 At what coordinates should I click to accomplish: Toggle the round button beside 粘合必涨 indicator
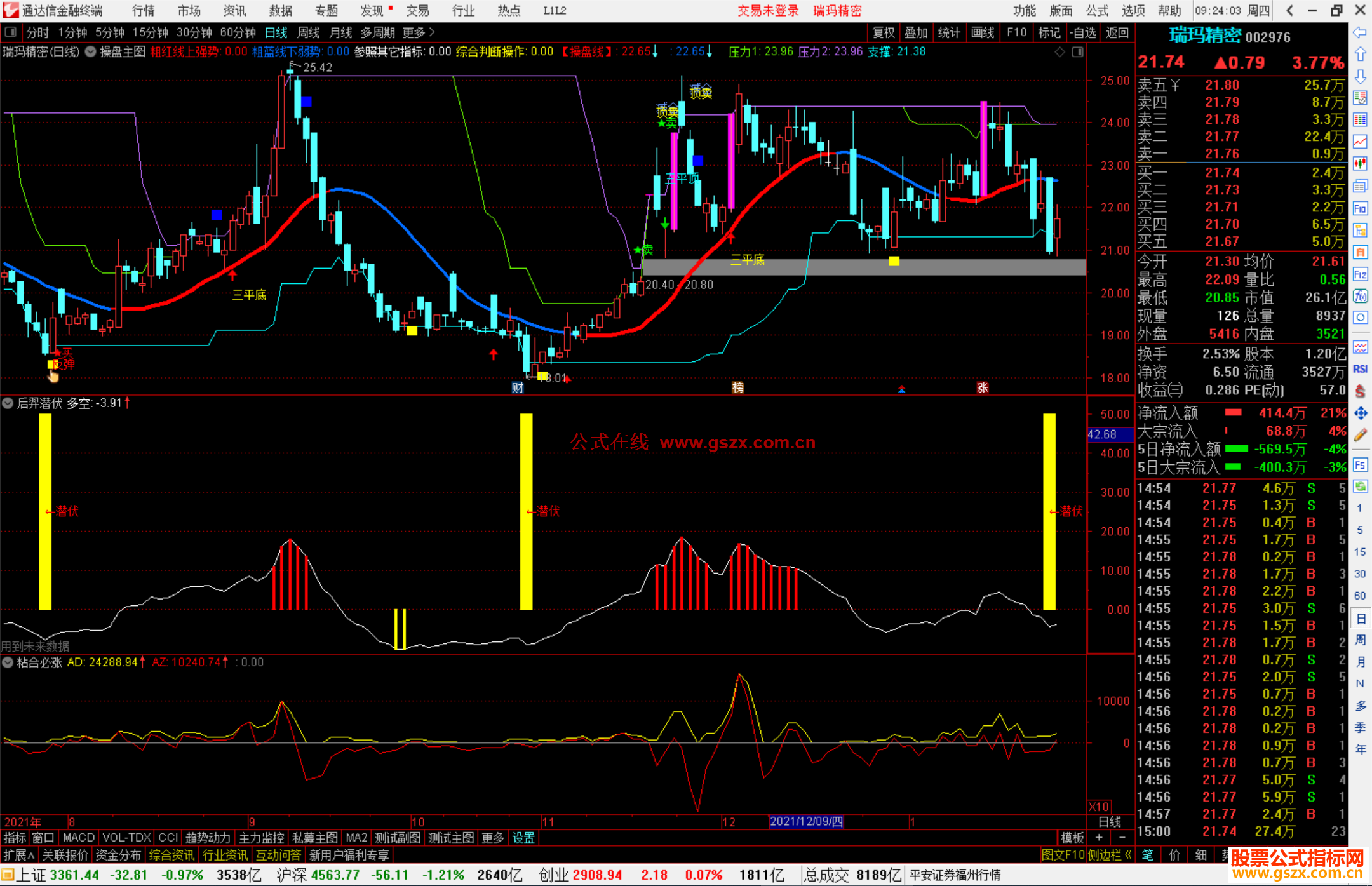(8, 662)
